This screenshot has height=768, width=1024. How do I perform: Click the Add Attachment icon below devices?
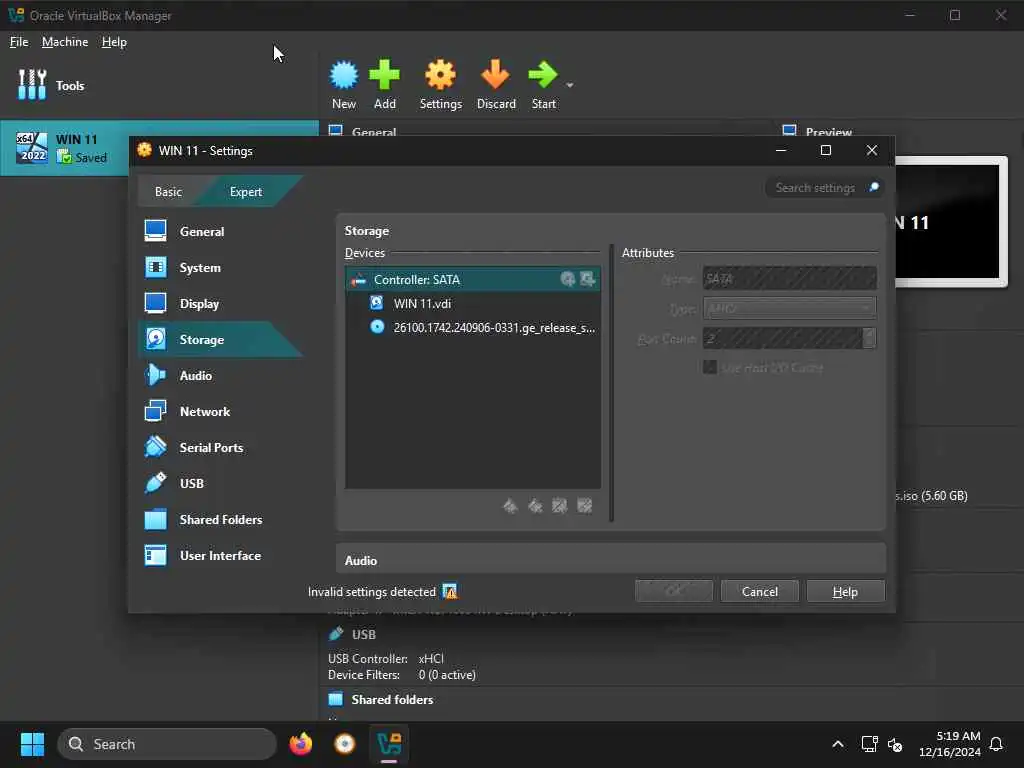(560, 505)
